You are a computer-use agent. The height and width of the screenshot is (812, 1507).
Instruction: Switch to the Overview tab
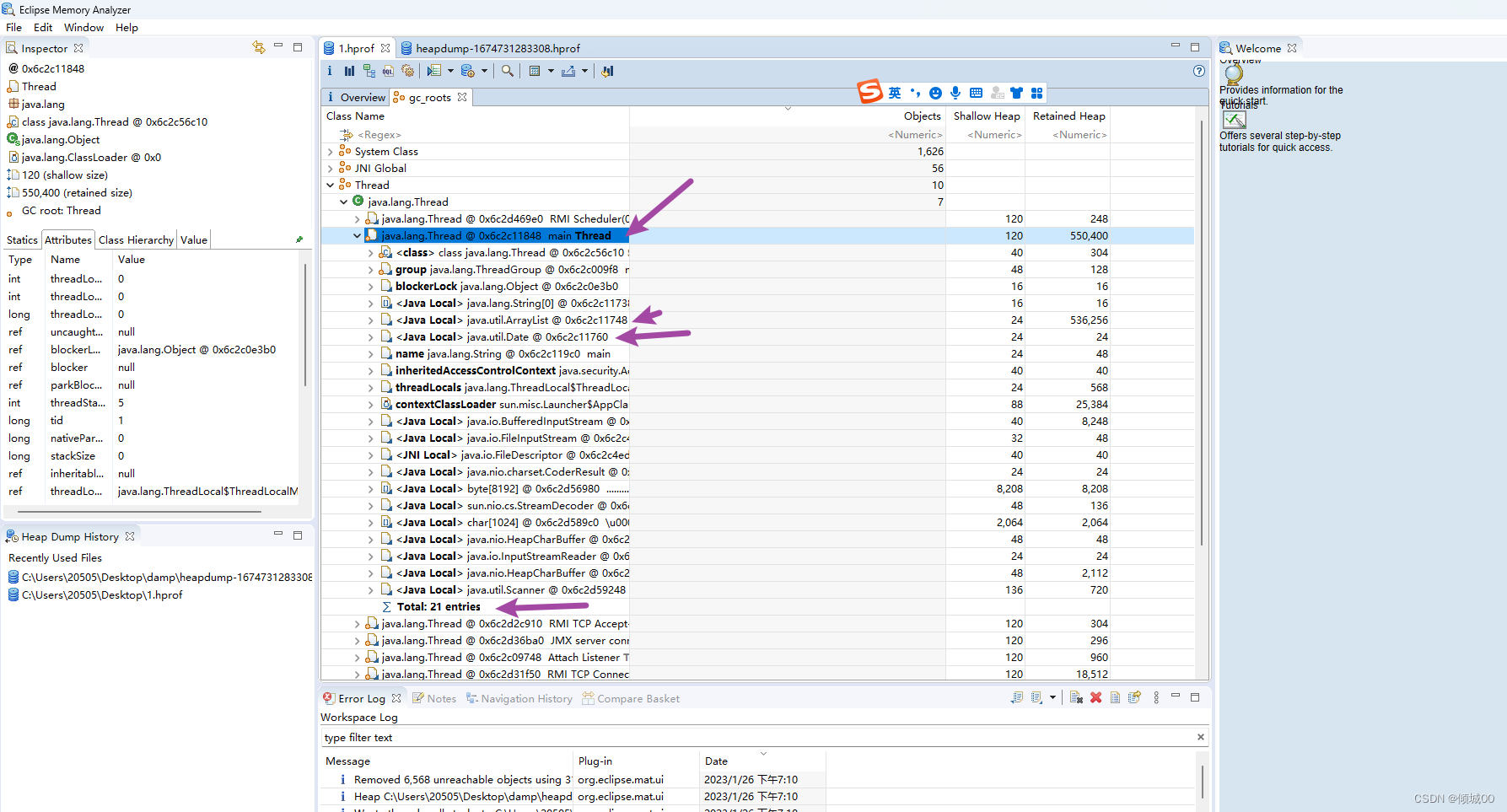tap(356, 97)
